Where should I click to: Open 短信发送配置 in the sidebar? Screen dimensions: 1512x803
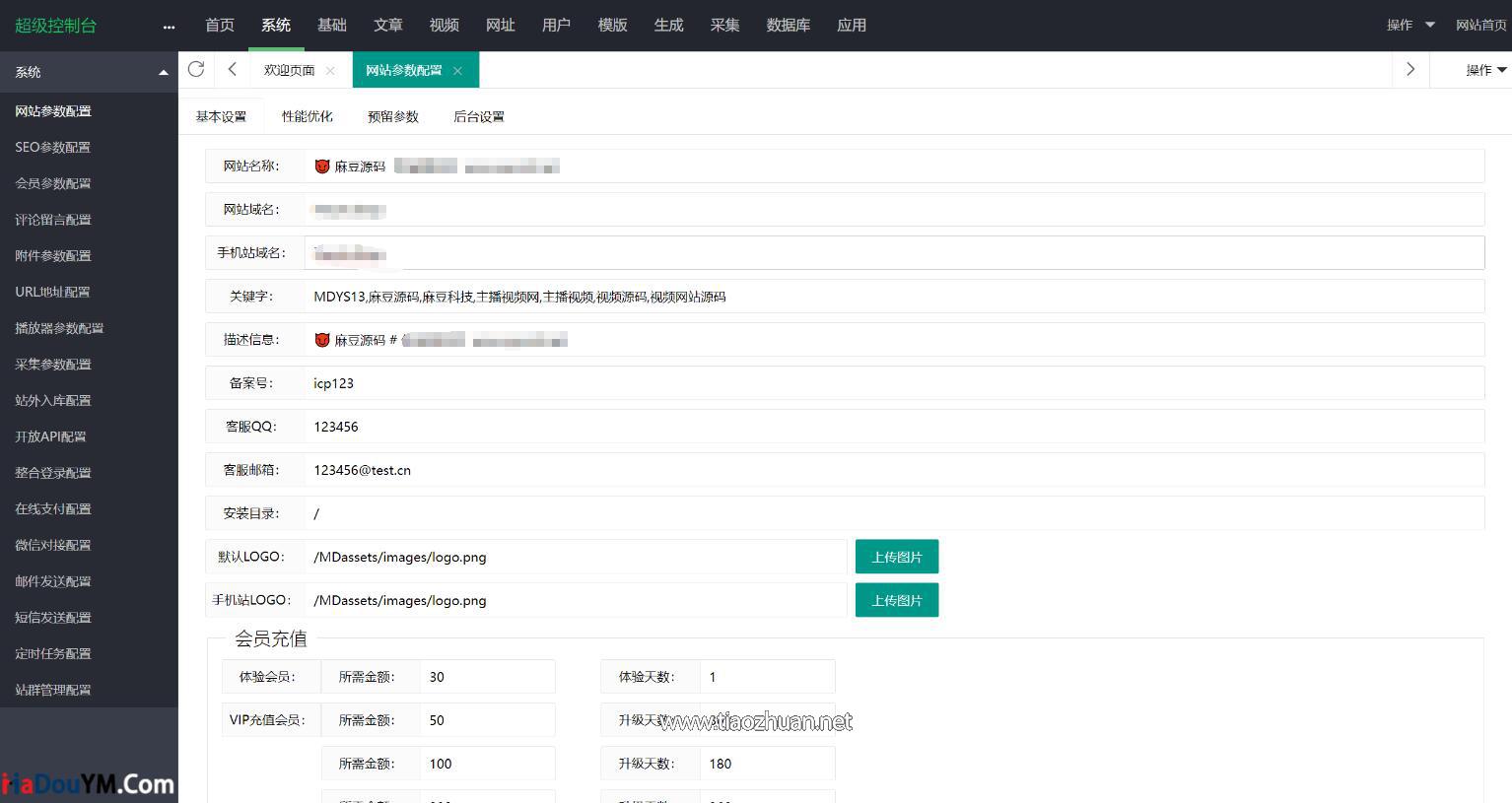pyautogui.click(x=53, y=617)
